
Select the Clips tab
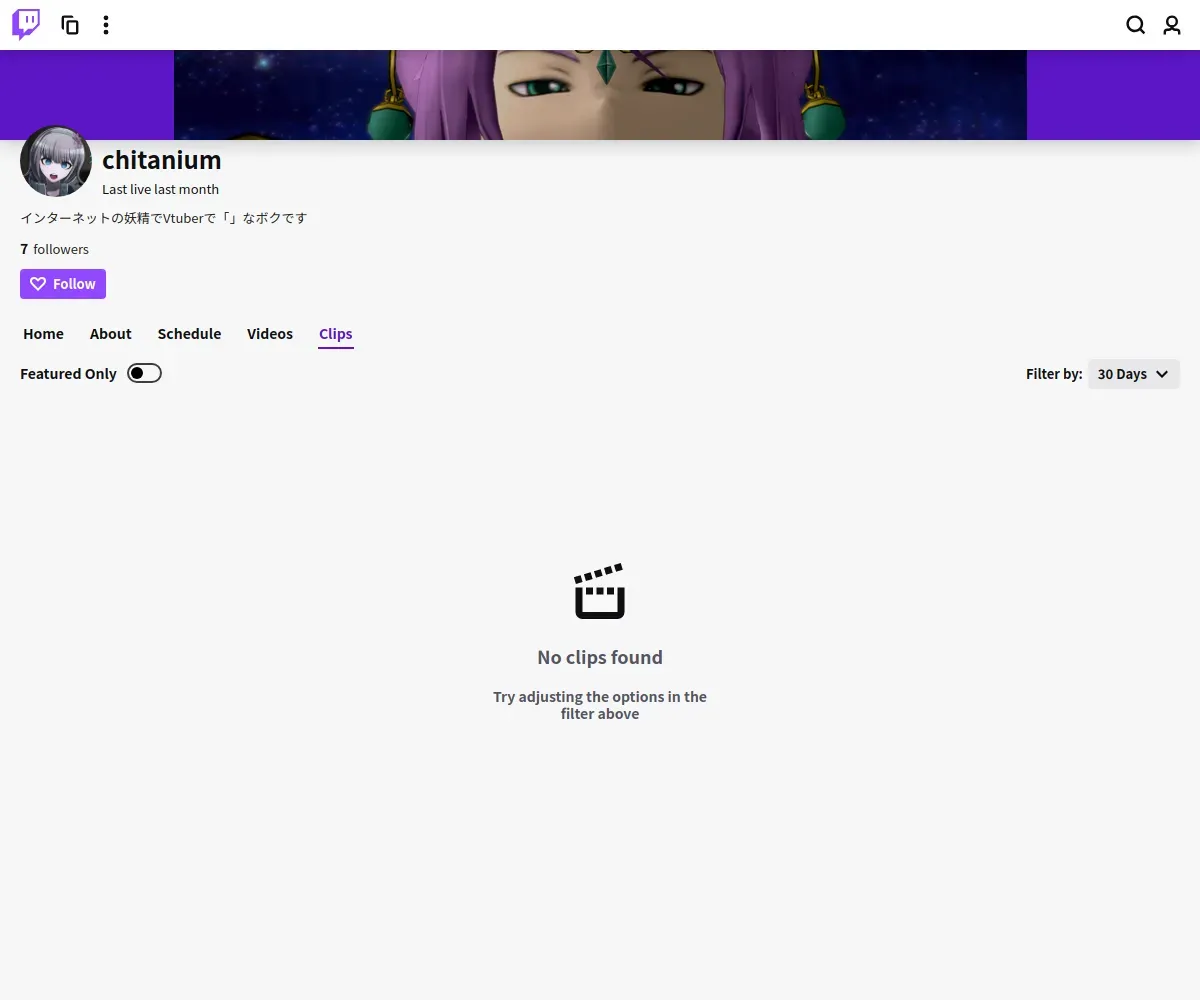(x=336, y=334)
